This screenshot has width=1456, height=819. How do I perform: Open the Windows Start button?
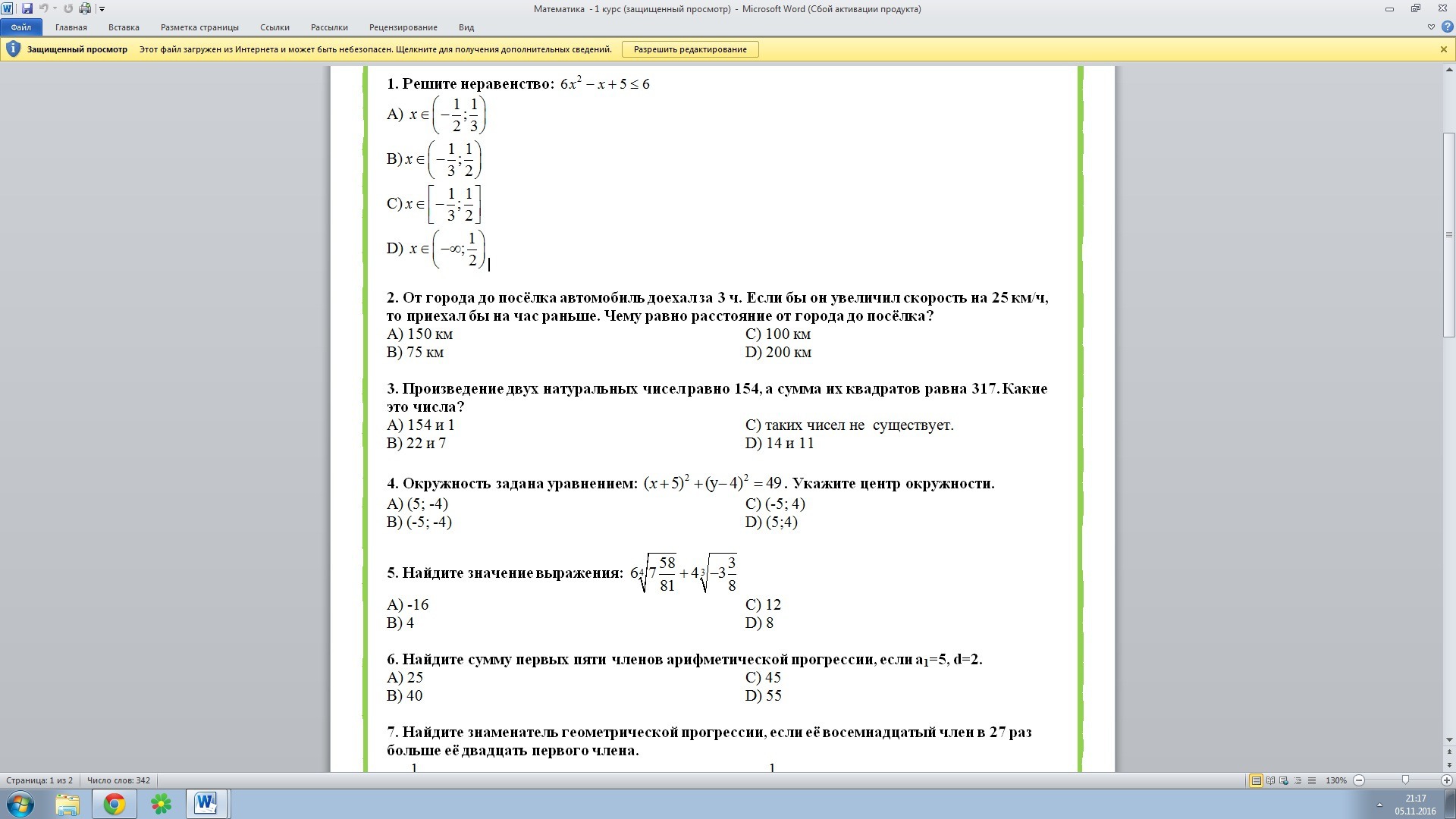pos(20,804)
